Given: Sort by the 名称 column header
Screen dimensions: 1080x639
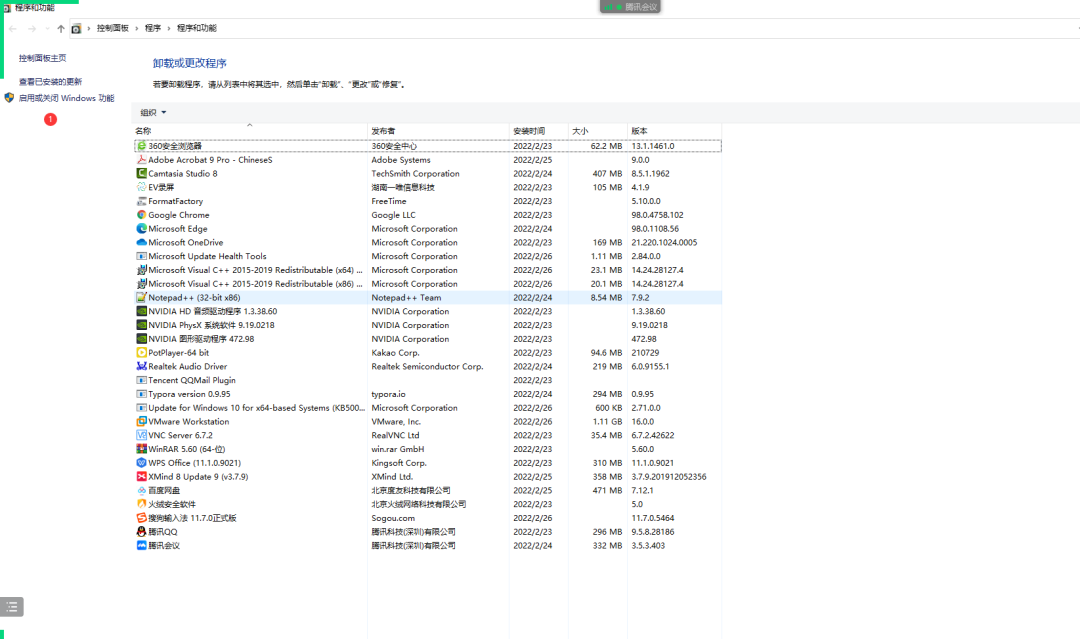Looking at the screenshot, I should tap(250, 131).
